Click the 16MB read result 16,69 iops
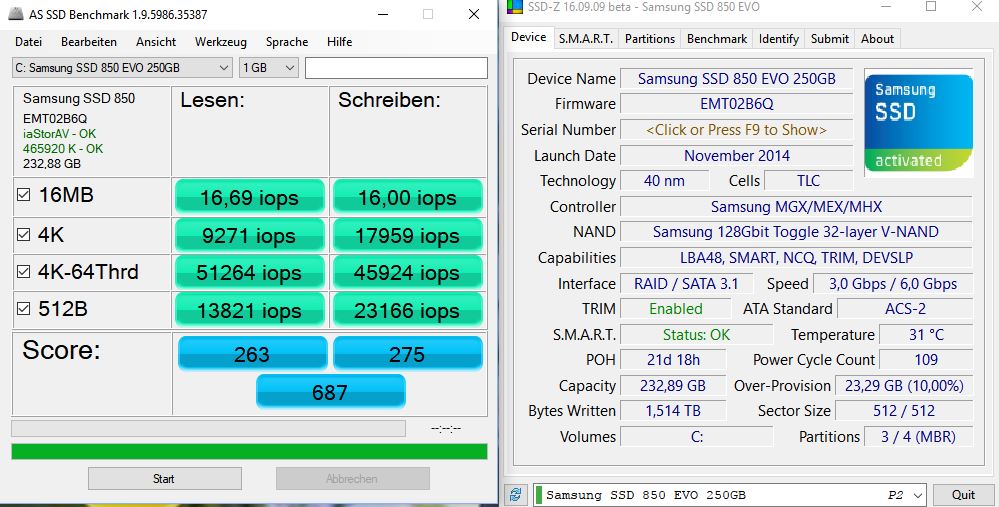 [x=250, y=196]
